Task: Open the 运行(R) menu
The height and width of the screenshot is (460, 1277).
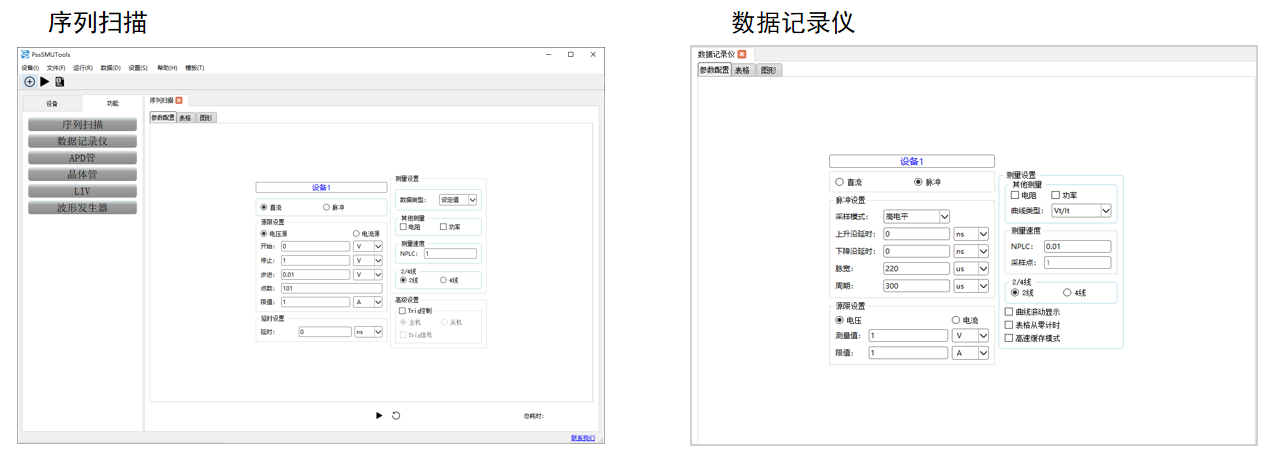Action: (83, 68)
